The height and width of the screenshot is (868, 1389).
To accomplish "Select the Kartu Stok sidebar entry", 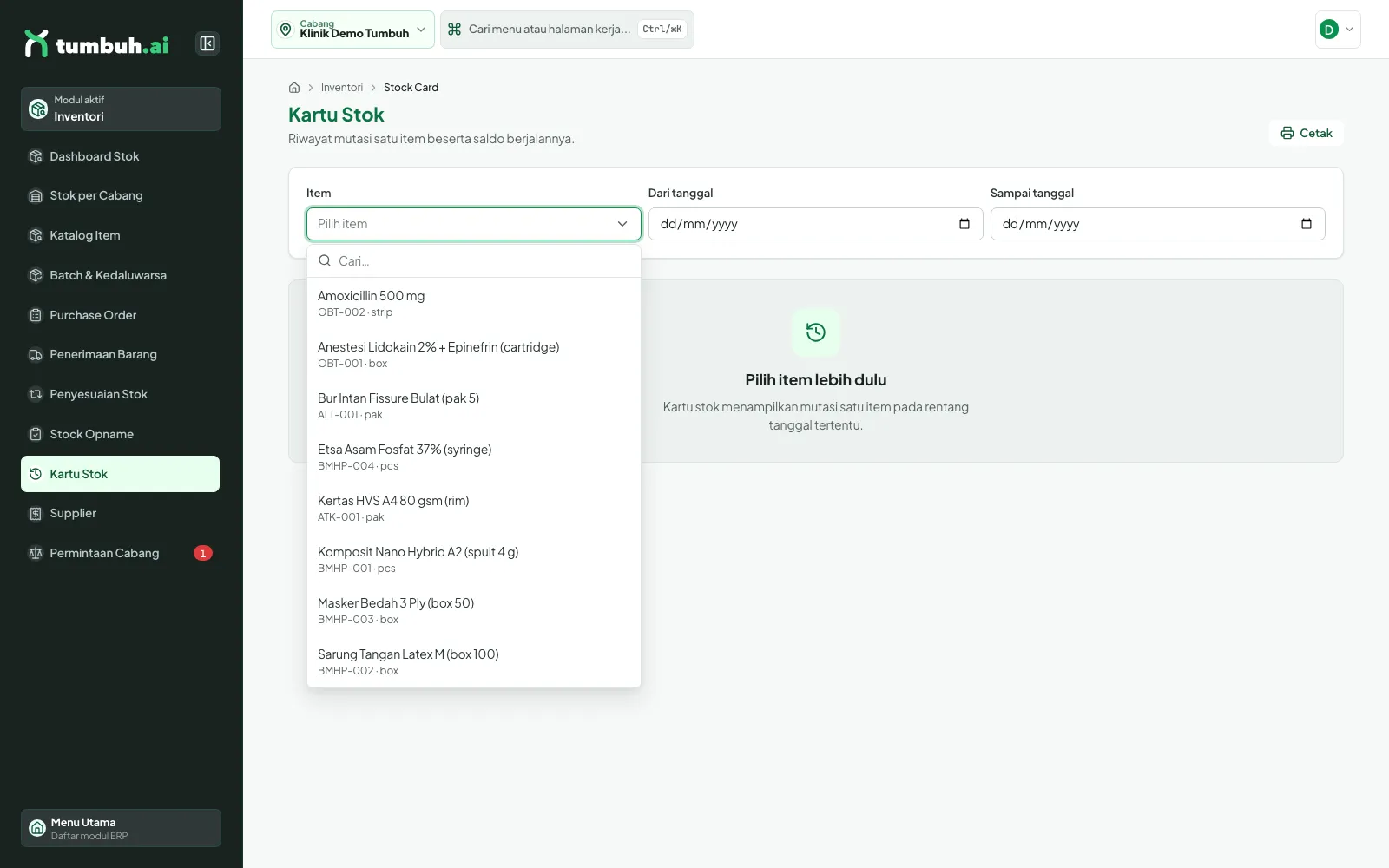I will click(x=121, y=474).
